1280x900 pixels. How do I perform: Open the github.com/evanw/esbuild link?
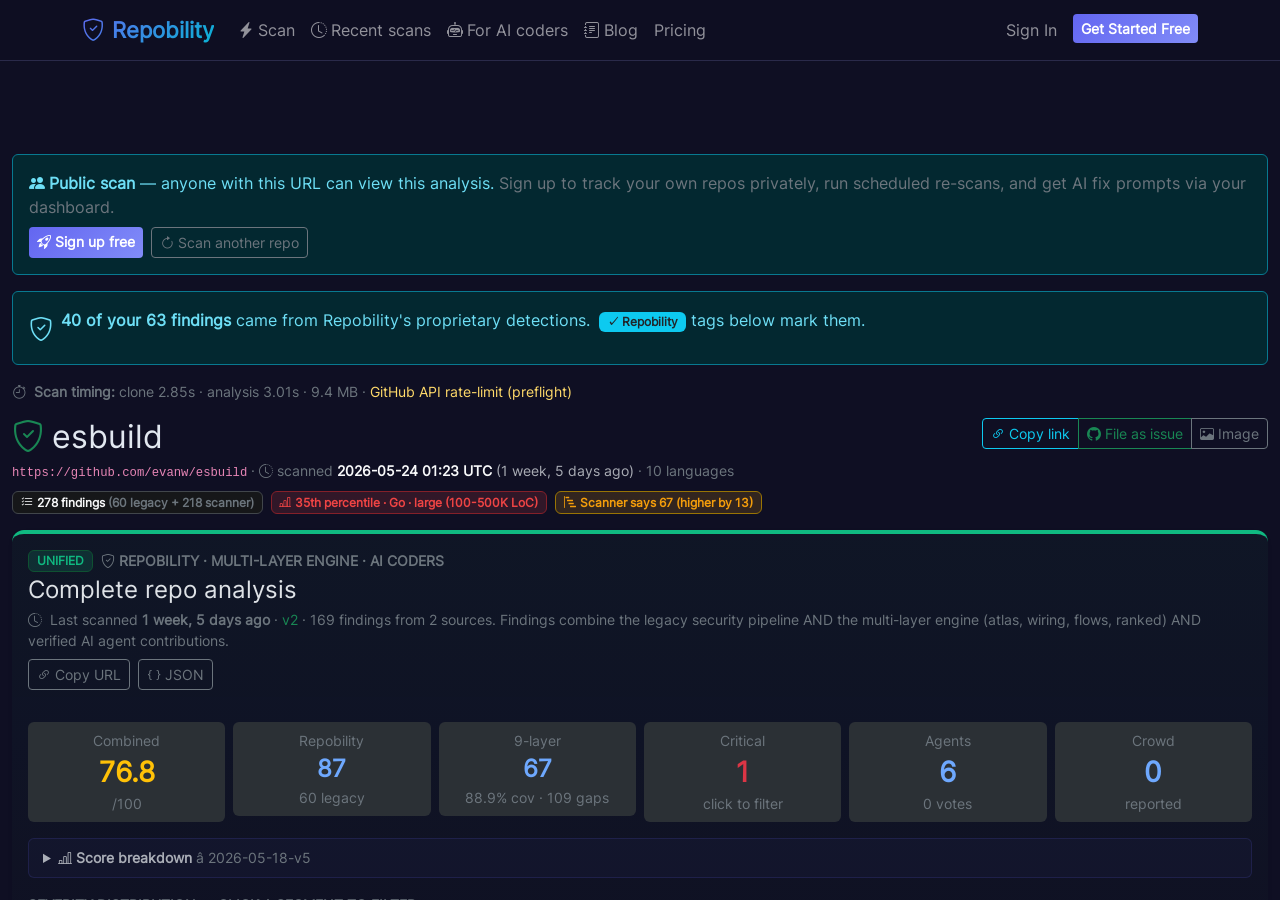(x=129, y=472)
